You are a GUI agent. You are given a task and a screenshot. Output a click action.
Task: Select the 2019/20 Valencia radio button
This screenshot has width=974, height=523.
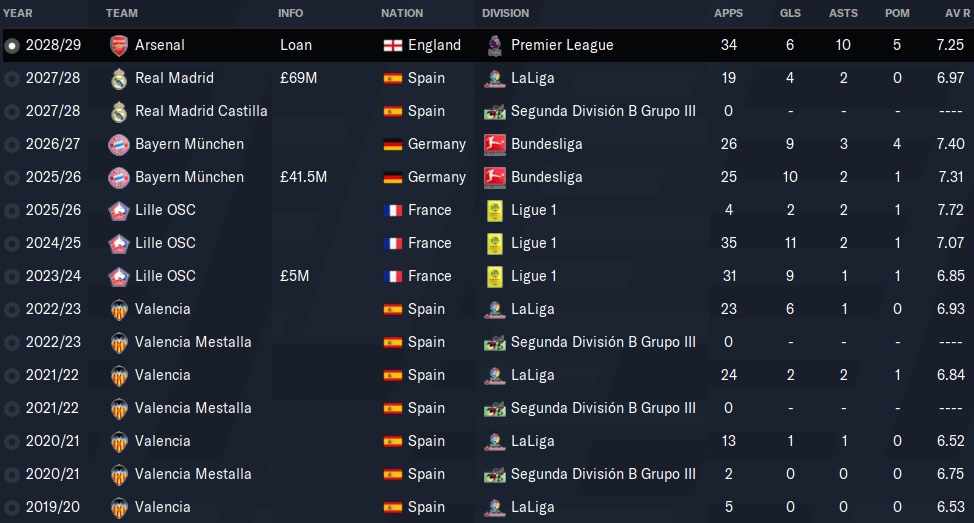click(12, 508)
